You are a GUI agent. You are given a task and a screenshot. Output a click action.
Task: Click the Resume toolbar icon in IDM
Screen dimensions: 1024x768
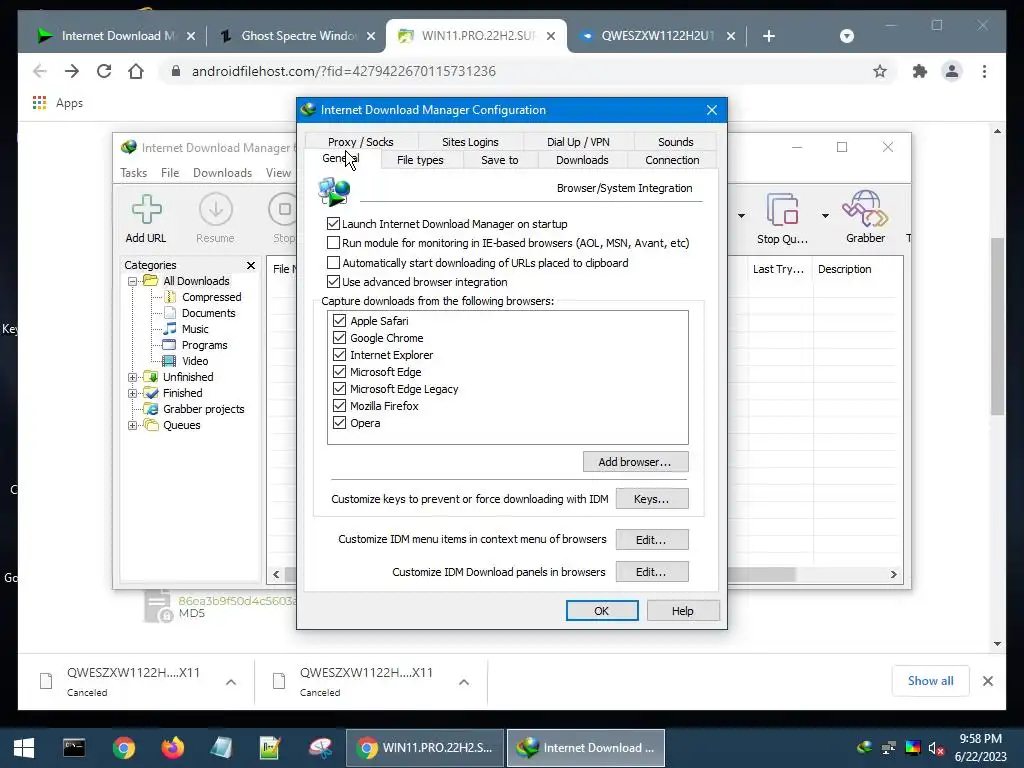(216, 217)
